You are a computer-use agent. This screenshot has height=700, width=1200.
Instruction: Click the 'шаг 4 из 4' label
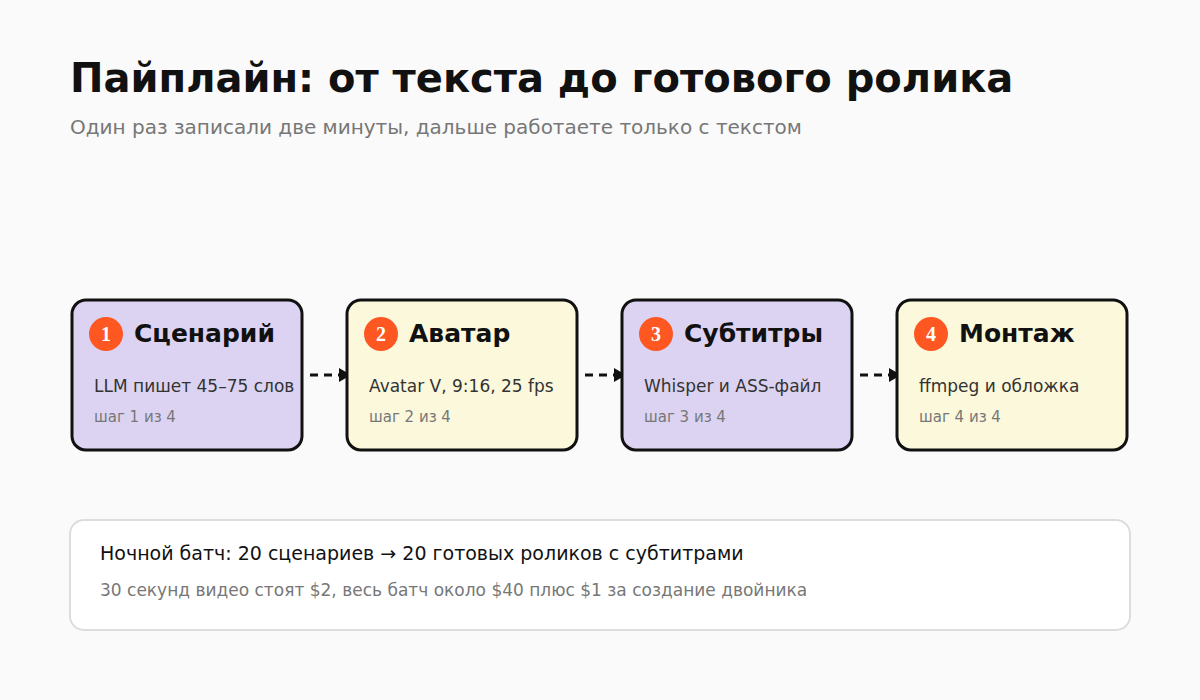point(960,417)
